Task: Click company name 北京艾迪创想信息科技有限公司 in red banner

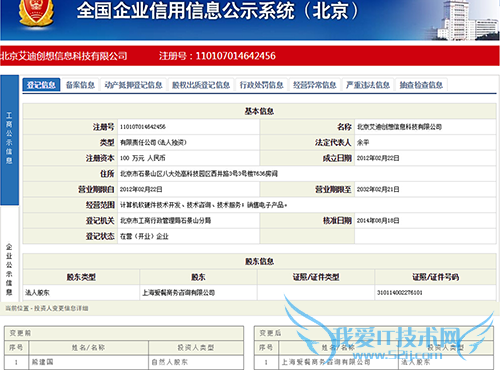Action: click(64, 56)
